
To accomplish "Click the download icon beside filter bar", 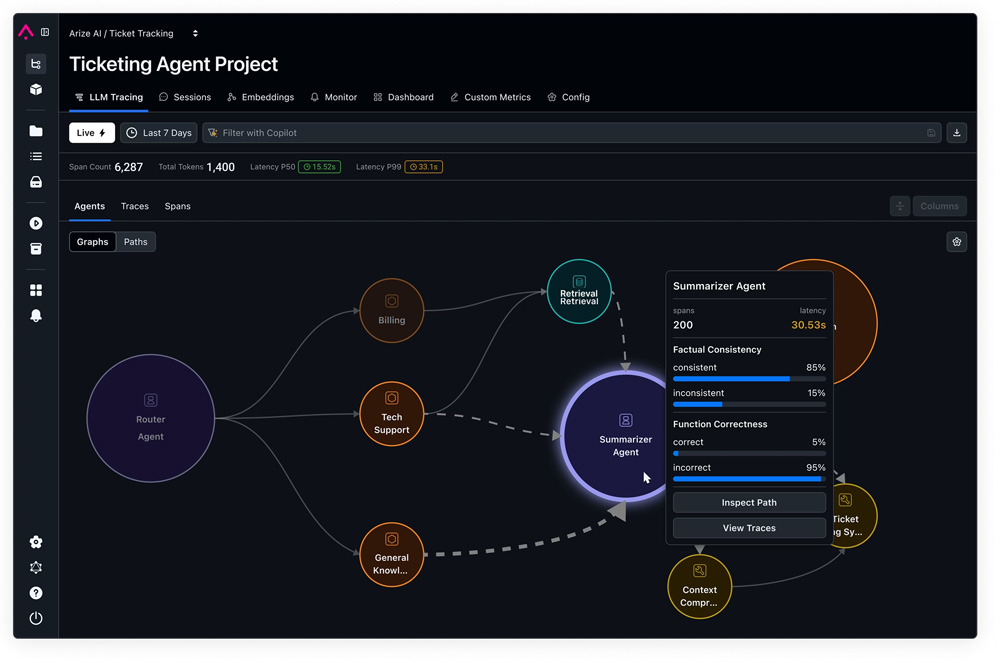I will pos(956,133).
